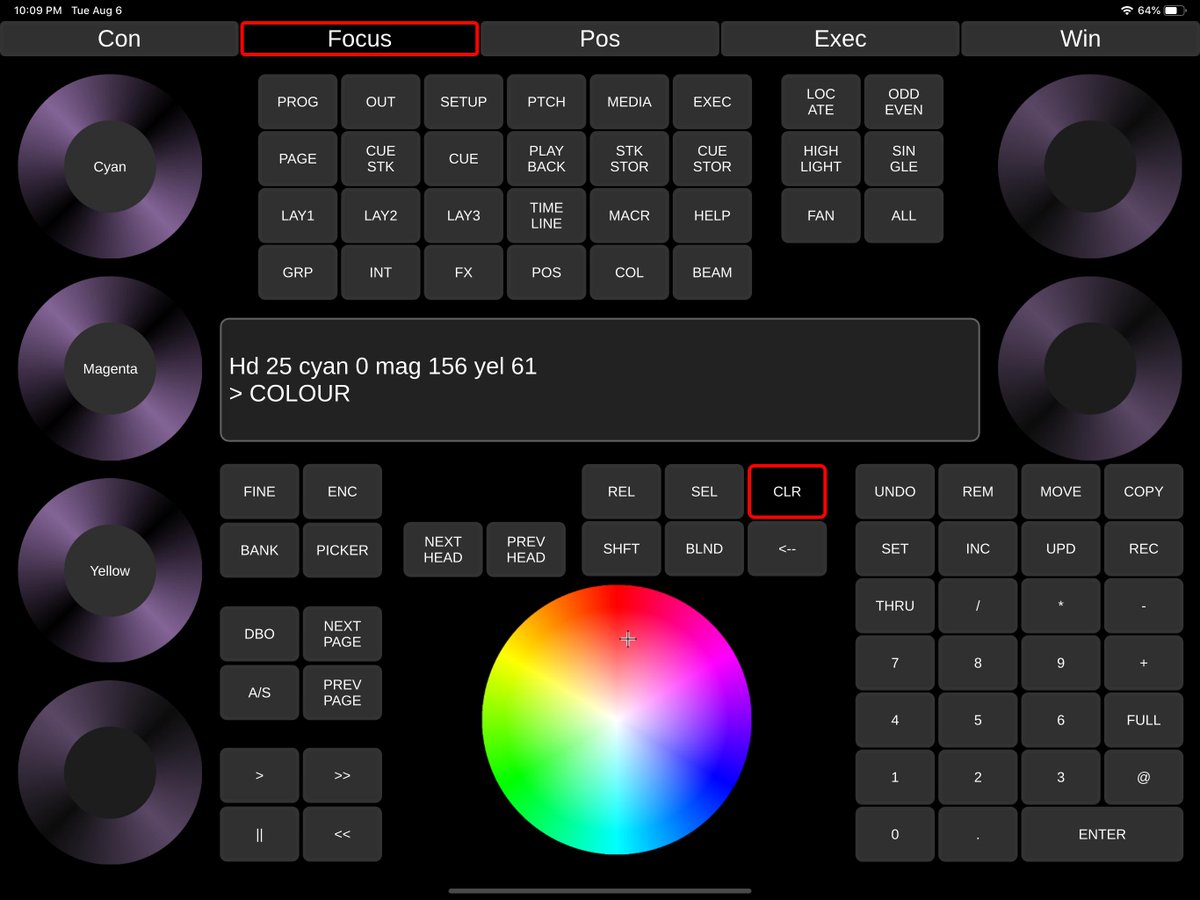Toggle the SINGLE key
Image resolution: width=1200 pixels, height=900 pixels.
pyautogui.click(x=904, y=159)
